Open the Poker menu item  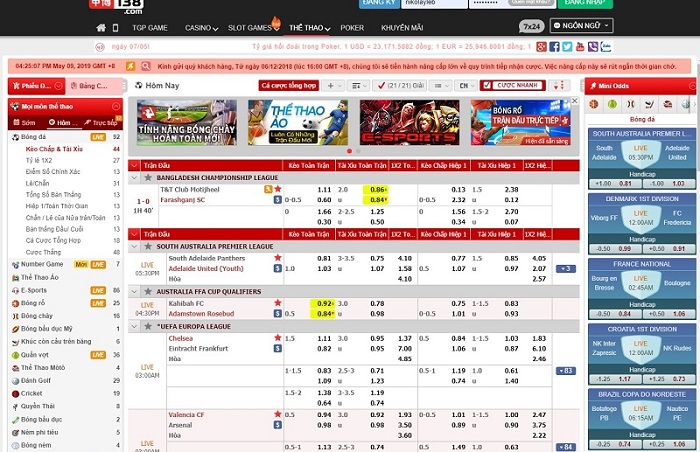click(x=352, y=28)
